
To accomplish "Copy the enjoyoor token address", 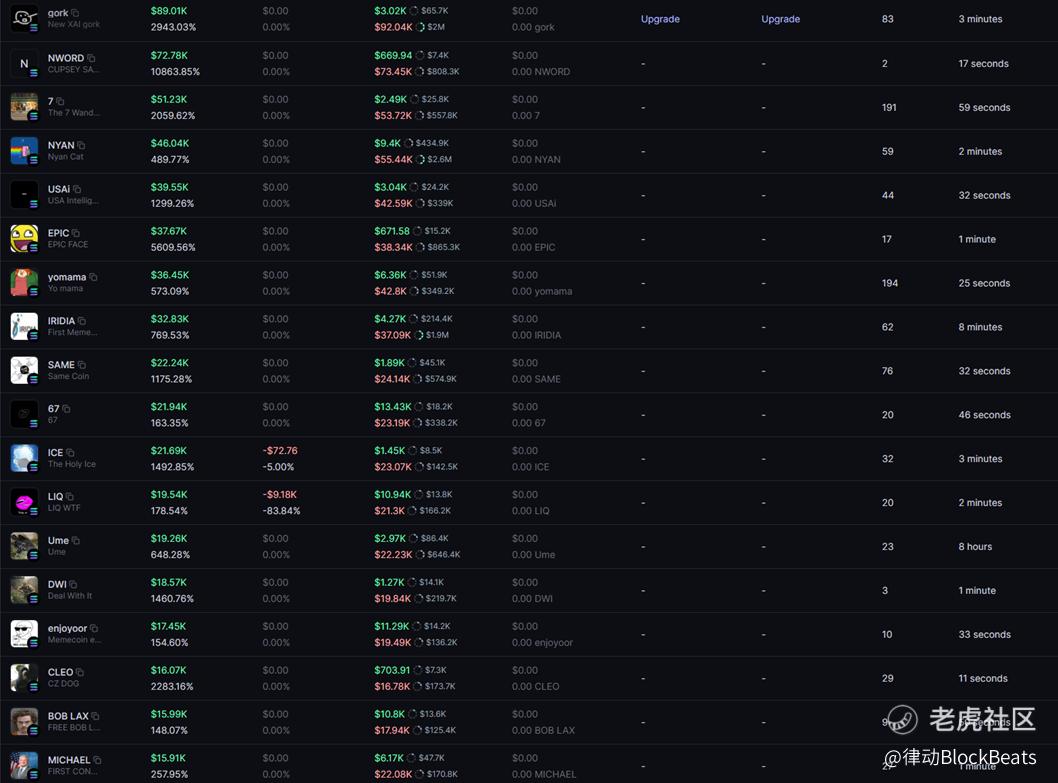I will coord(94,629).
